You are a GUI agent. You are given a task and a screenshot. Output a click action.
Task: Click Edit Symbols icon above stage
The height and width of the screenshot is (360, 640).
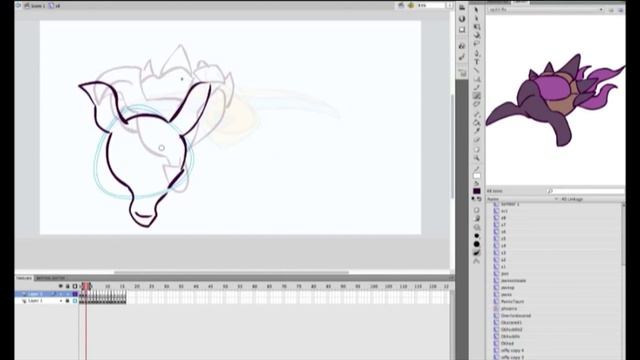pos(411,5)
